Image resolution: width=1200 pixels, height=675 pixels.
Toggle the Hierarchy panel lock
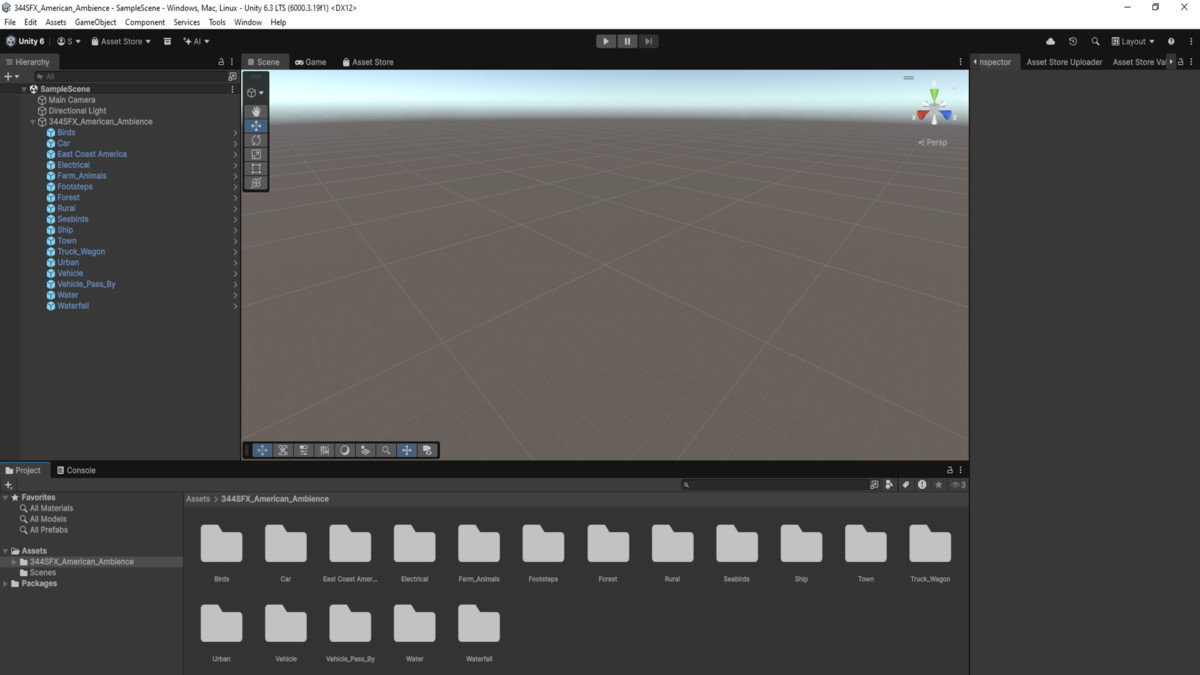(221, 62)
